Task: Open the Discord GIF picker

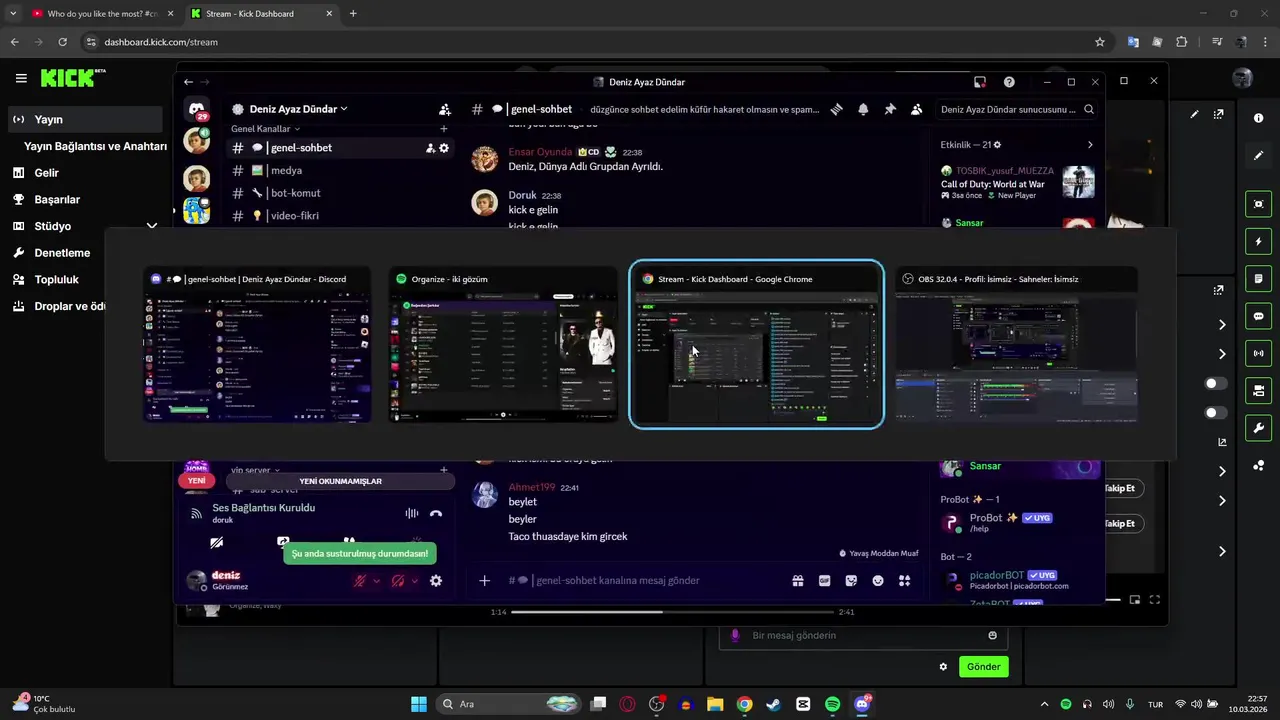Action: tap(825, 580)
